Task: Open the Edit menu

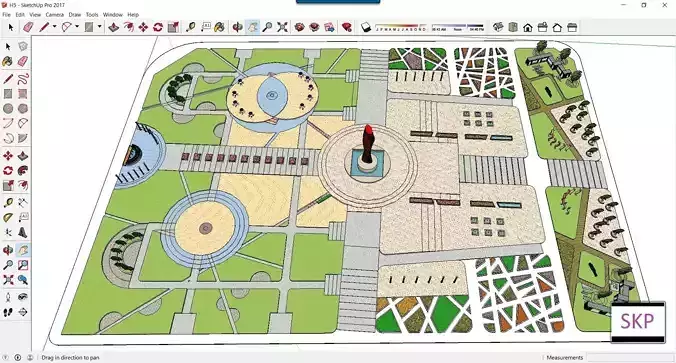Action: pyautogui.click(x=20, y=15)
